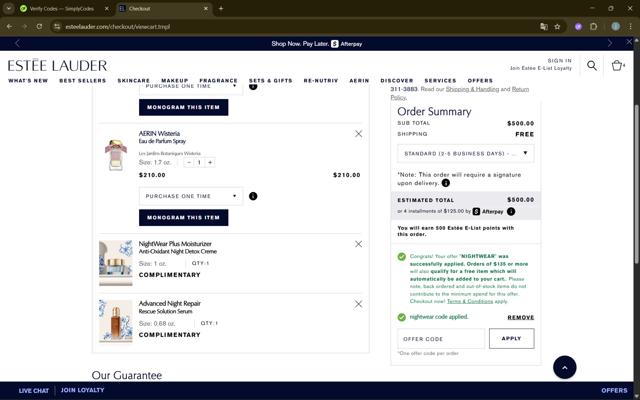Viewport: 640px width, 400px height.
Task: Click Monogram This Item for AERIN Wisteria
Action: 184,218
